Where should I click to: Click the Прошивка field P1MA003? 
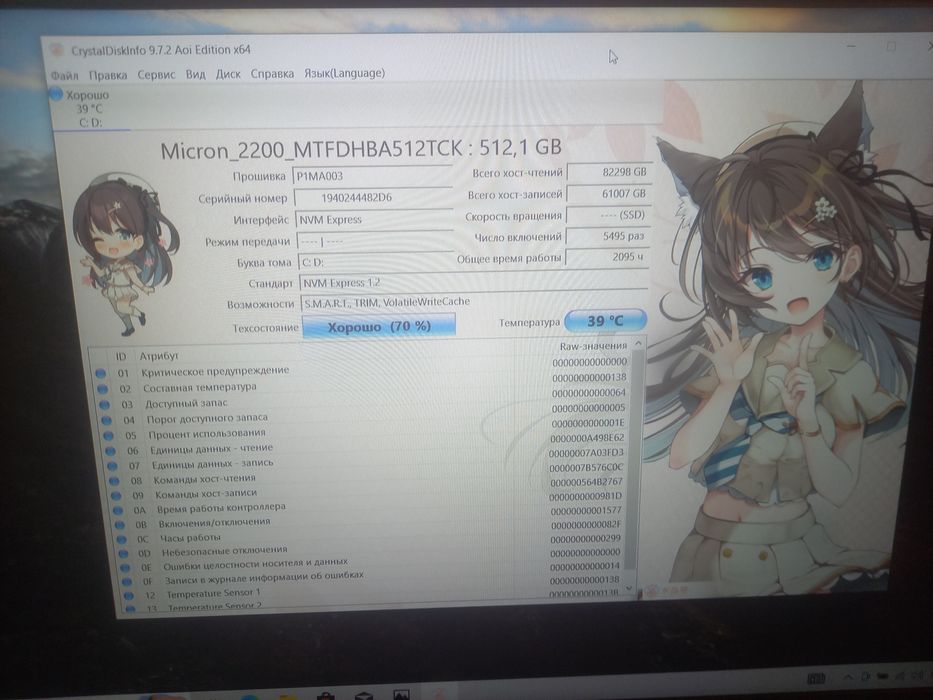(372, 176)
